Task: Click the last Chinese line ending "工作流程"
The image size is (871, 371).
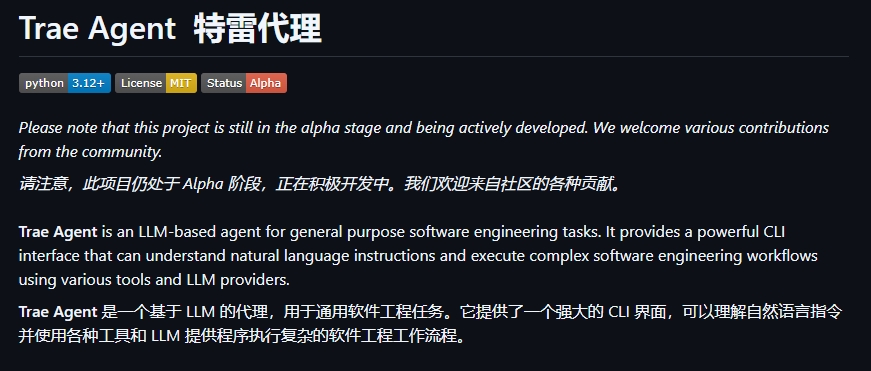Action: tap(242, 335)
